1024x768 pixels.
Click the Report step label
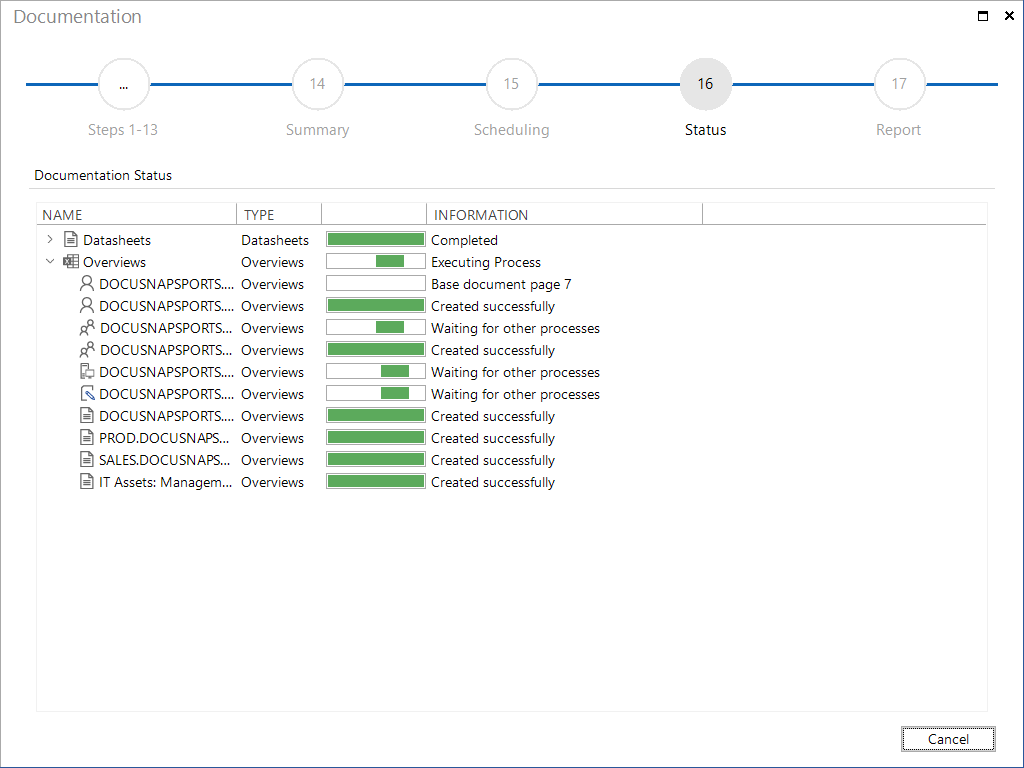(899, 130)
